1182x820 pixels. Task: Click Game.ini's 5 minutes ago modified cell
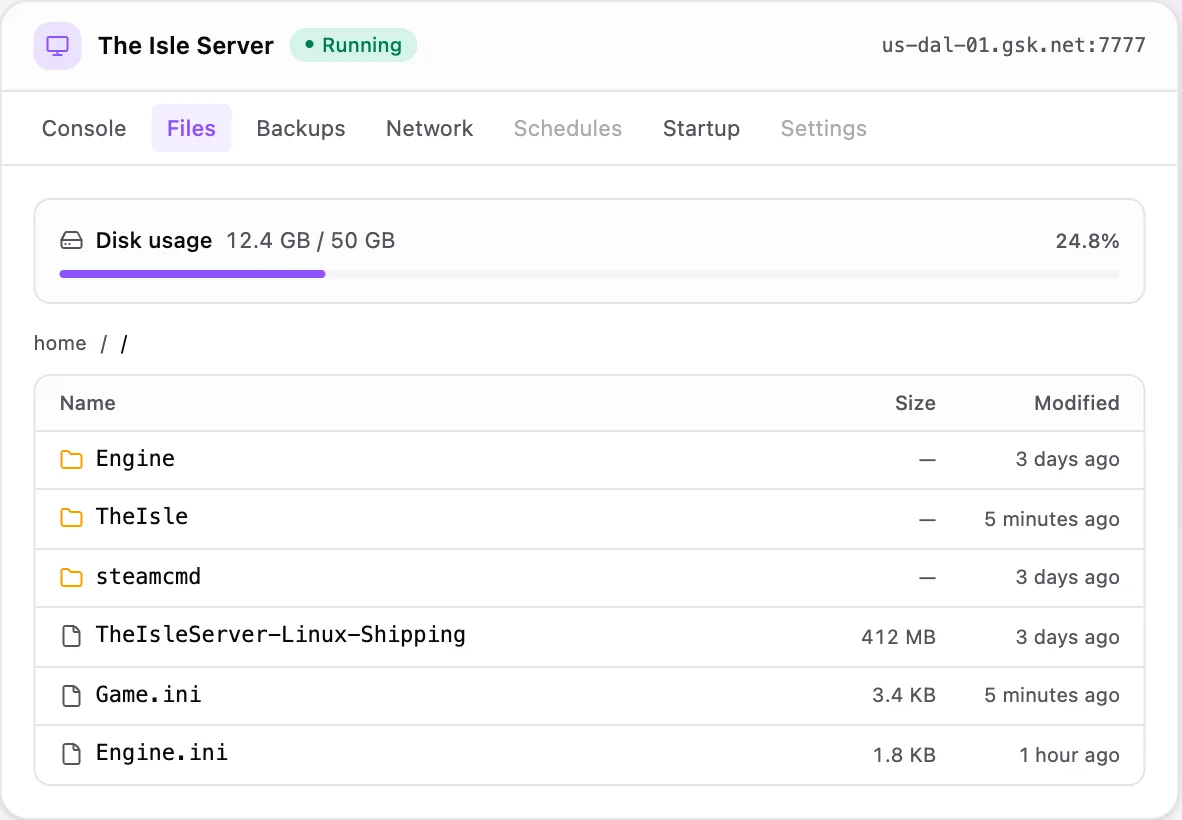(1052, 696)
